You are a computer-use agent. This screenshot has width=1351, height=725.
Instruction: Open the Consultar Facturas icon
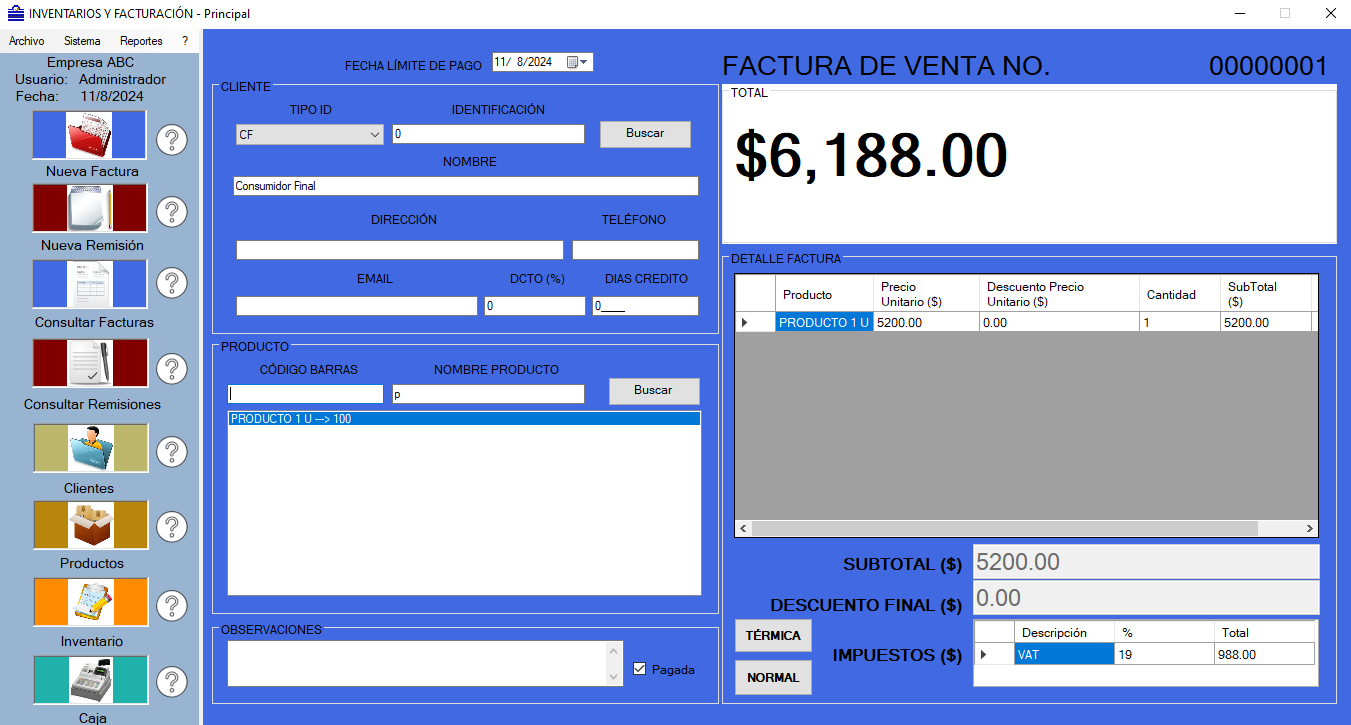pos(90,284)
